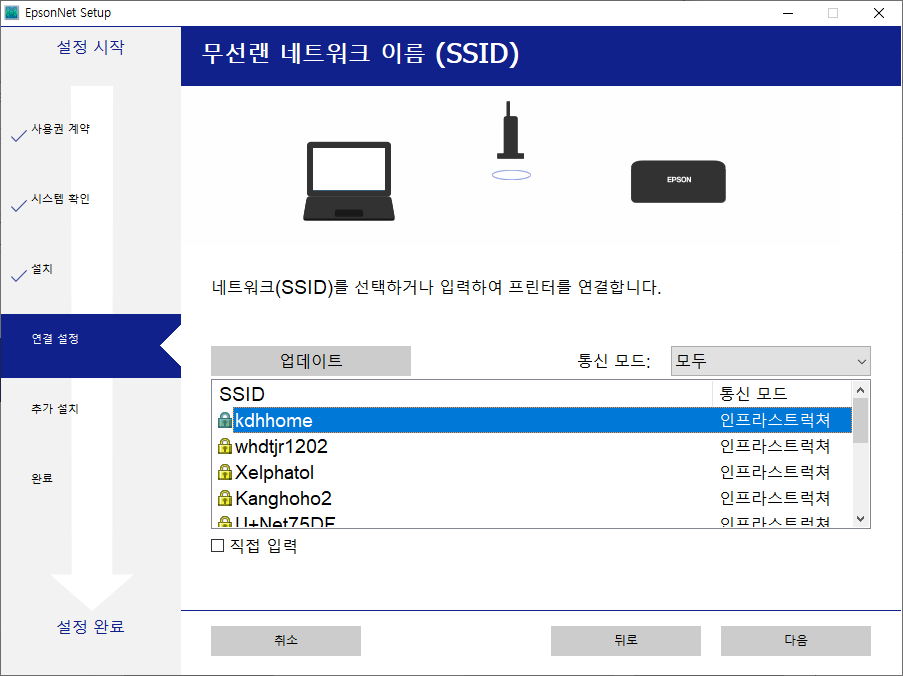Click 인프라스트럭쳐 mode cell for Kanghoho2
Viewport: 903px width, 676px height.
click(775, 498)
